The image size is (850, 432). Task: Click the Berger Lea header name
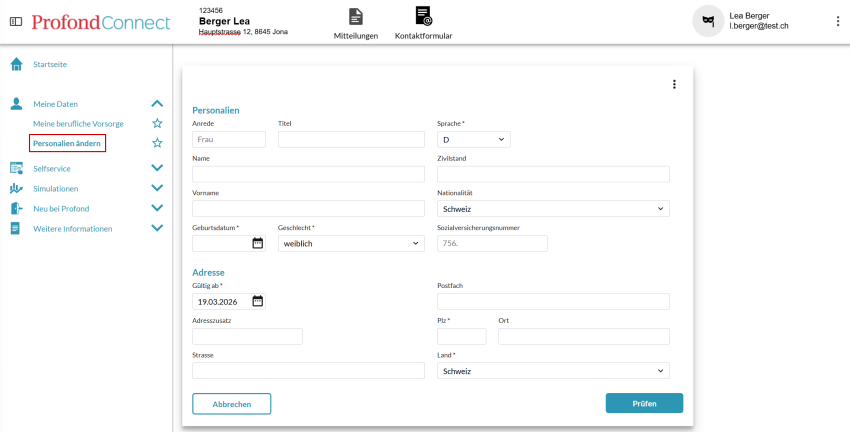[224, 21]
